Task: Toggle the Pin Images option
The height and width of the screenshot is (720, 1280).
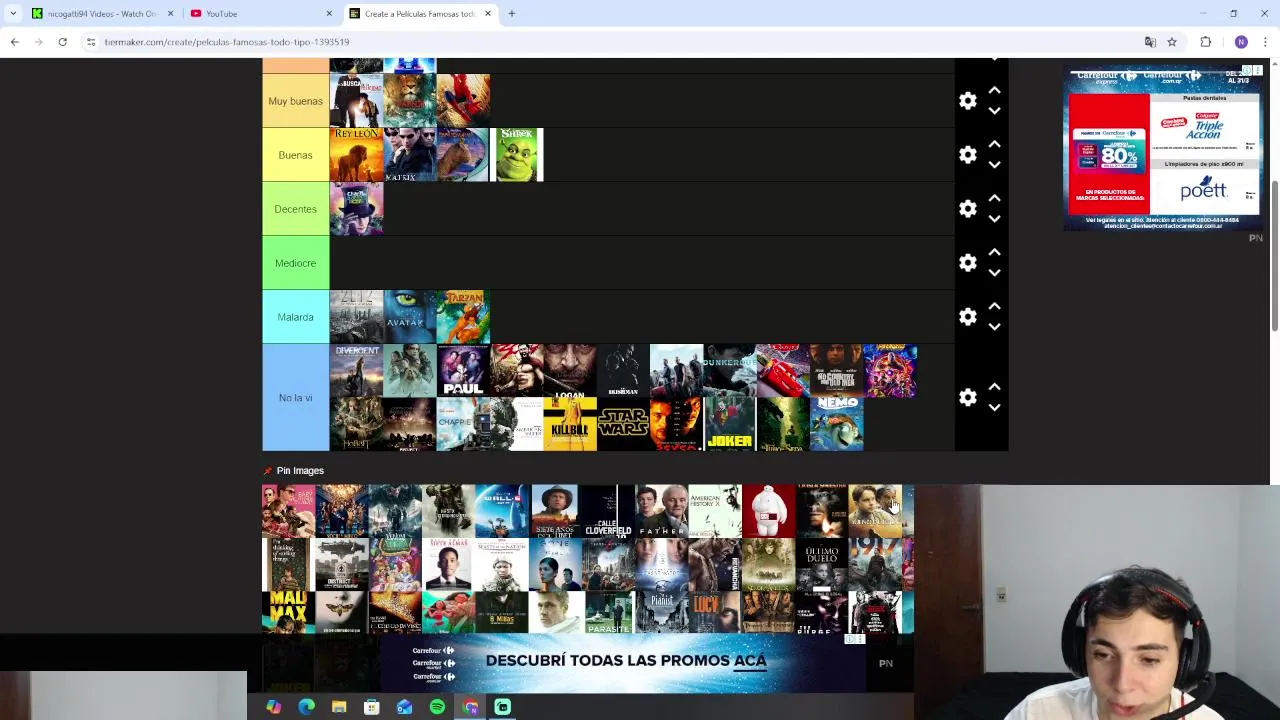Action: pos(293,470)
